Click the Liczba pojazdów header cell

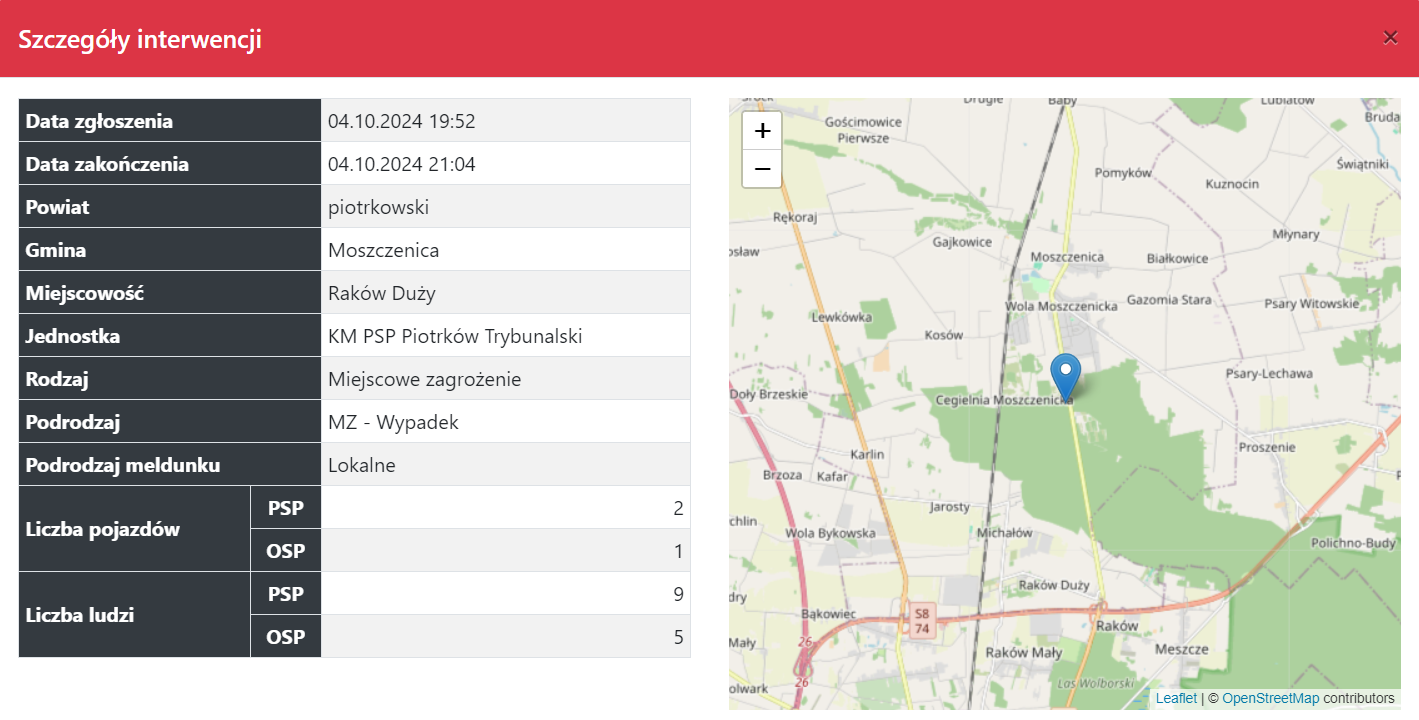[102, 529]
